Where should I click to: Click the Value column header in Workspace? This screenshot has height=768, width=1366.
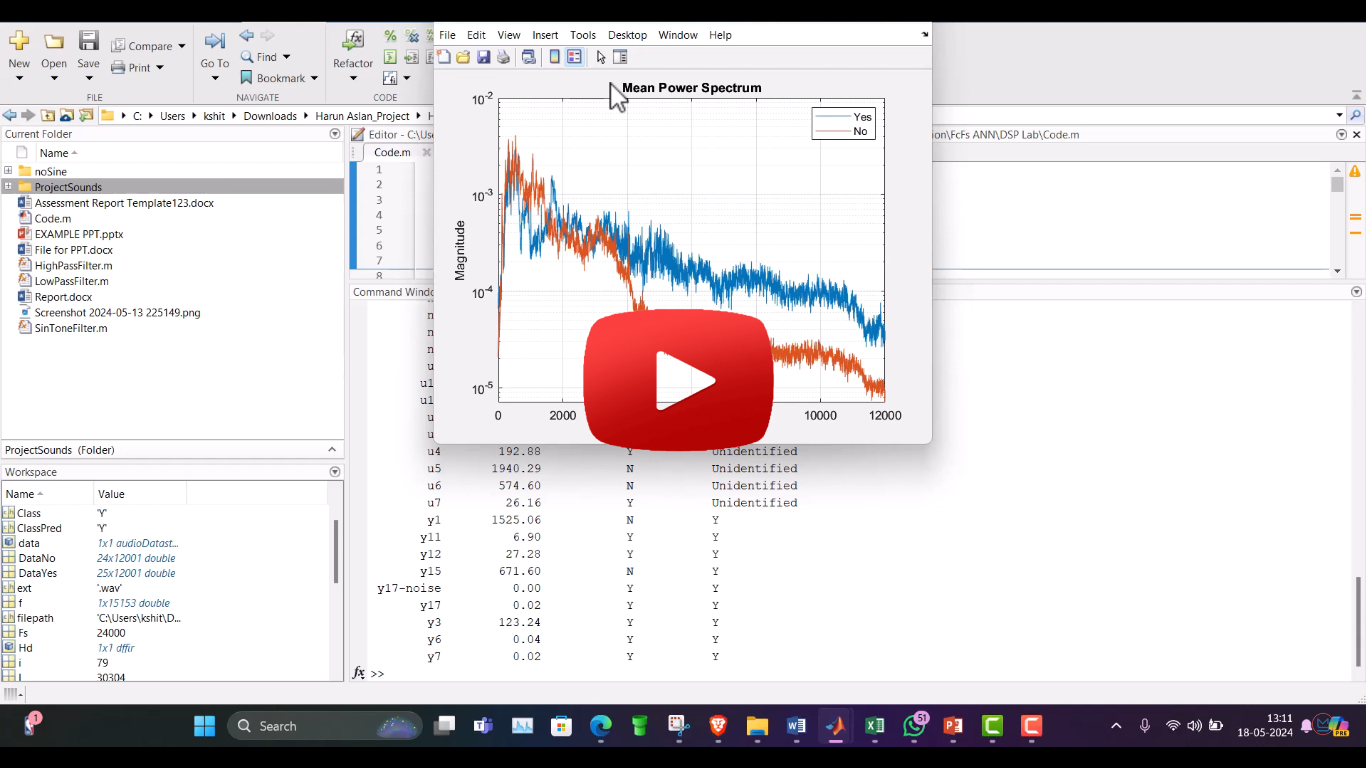[x=140, y=494]
